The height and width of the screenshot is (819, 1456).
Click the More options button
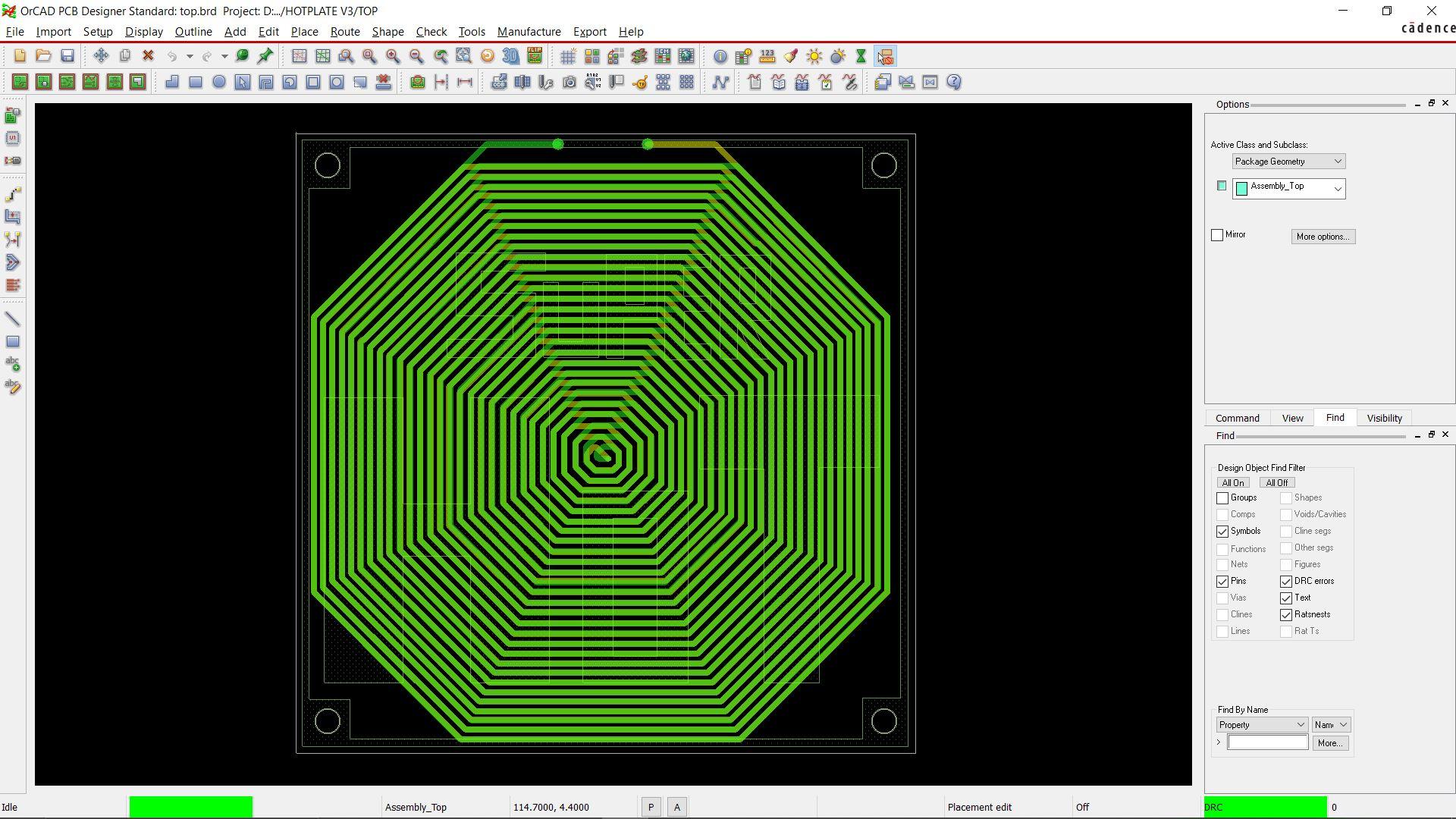click(x=1322, y=236)
